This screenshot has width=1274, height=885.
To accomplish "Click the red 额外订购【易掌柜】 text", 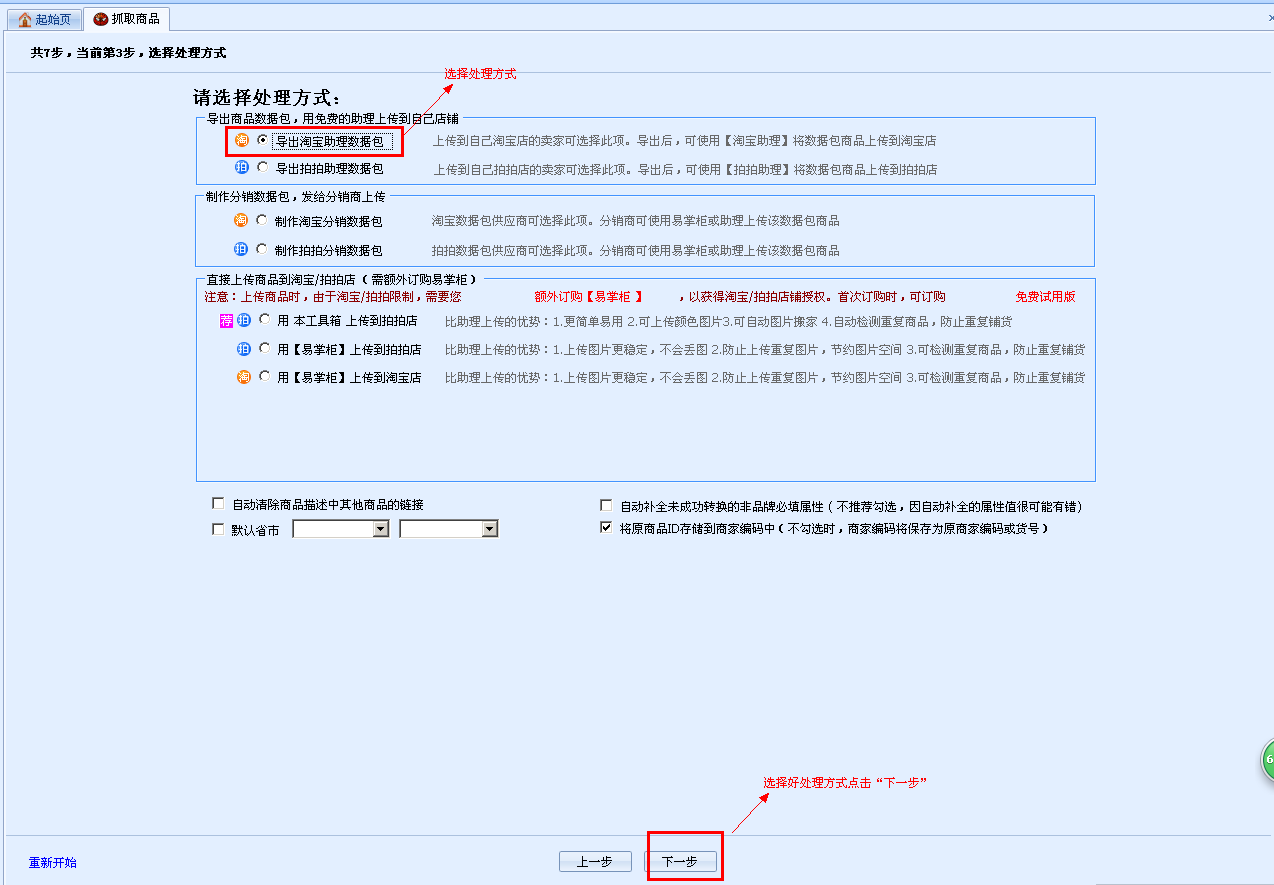I will tap(588, 297).
